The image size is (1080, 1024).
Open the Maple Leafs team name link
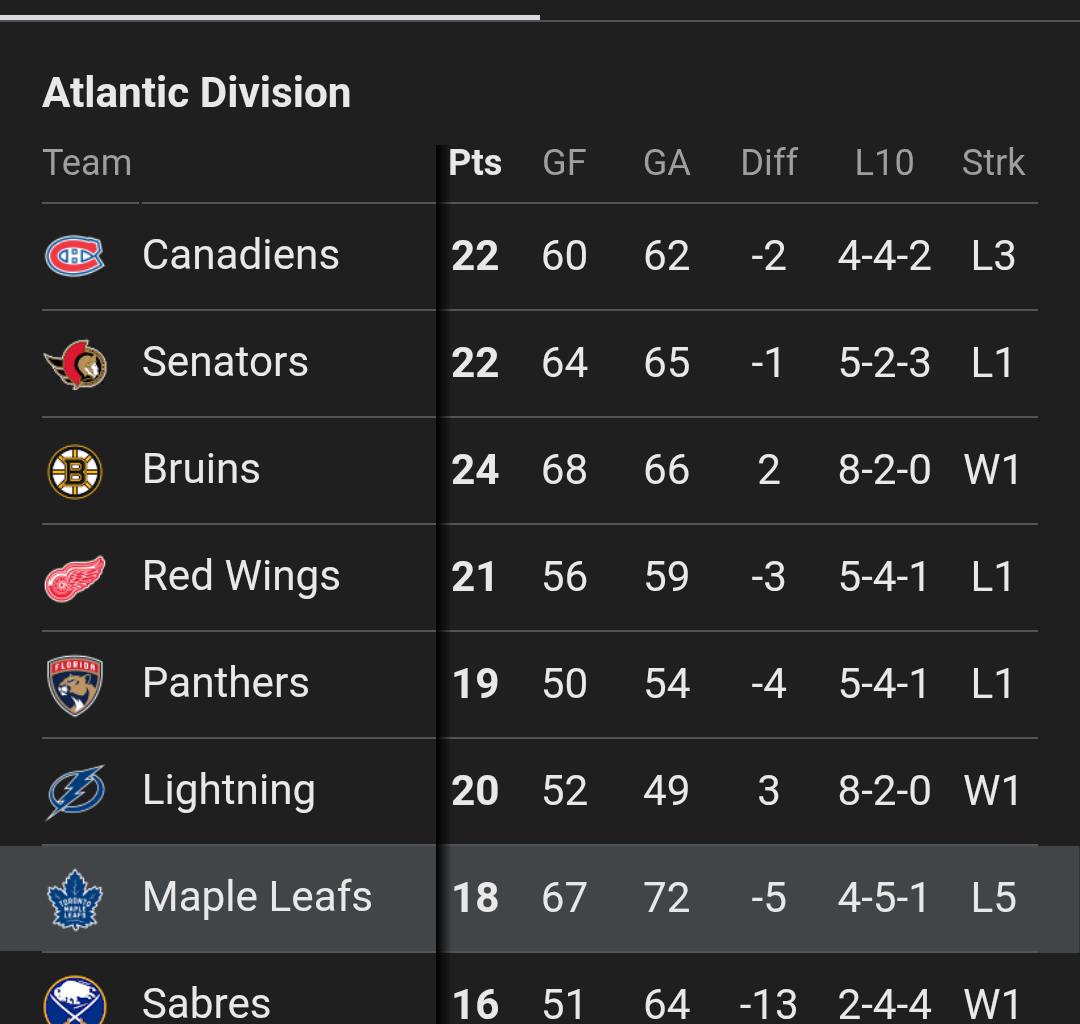257,897
